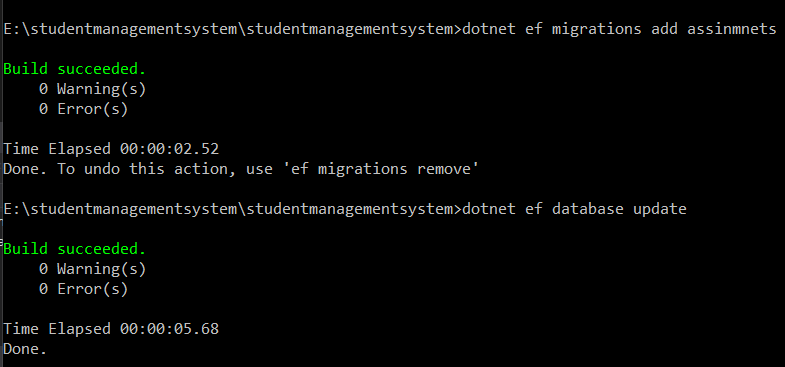The width and height of the screenshot is (785, 367).
Task: Select the second '0 Warning(s)' line
Action: [92, 269]
